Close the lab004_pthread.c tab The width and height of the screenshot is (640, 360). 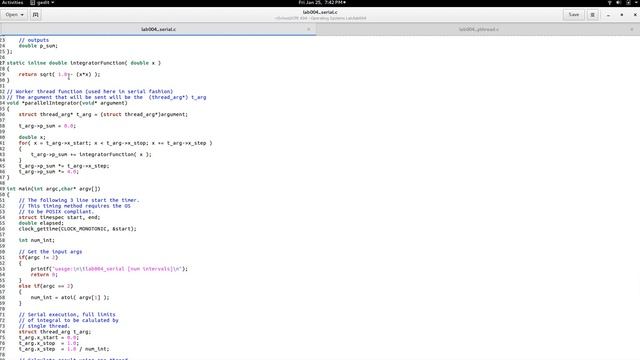(x=632, y=29)
